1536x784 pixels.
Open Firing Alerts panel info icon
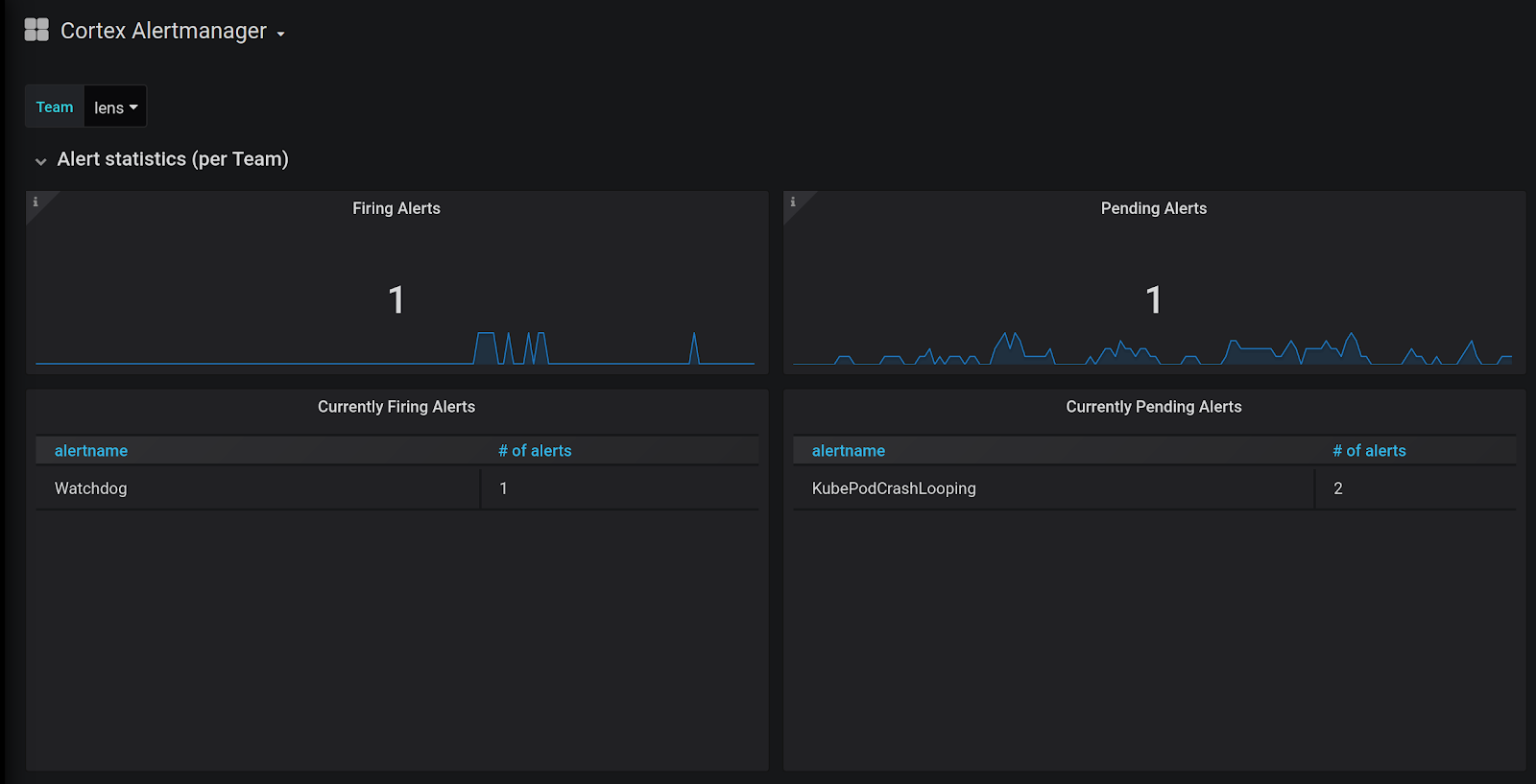36,202
